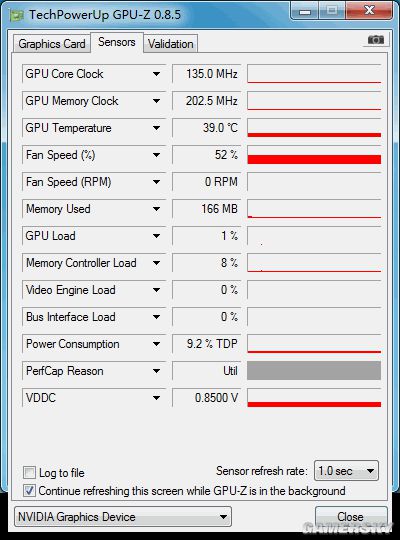Image resolution: width=400 pixels, height=540 pixels.
Task: Click the GPU-Z title bar app icon
Action: (x=16, y=15)
